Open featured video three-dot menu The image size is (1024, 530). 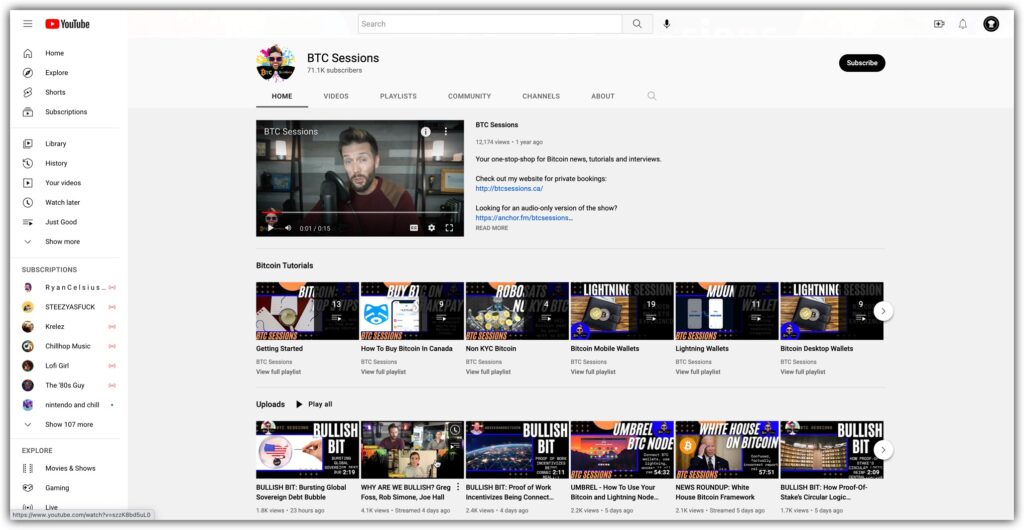pyautogui.click(x=446, y=131)
